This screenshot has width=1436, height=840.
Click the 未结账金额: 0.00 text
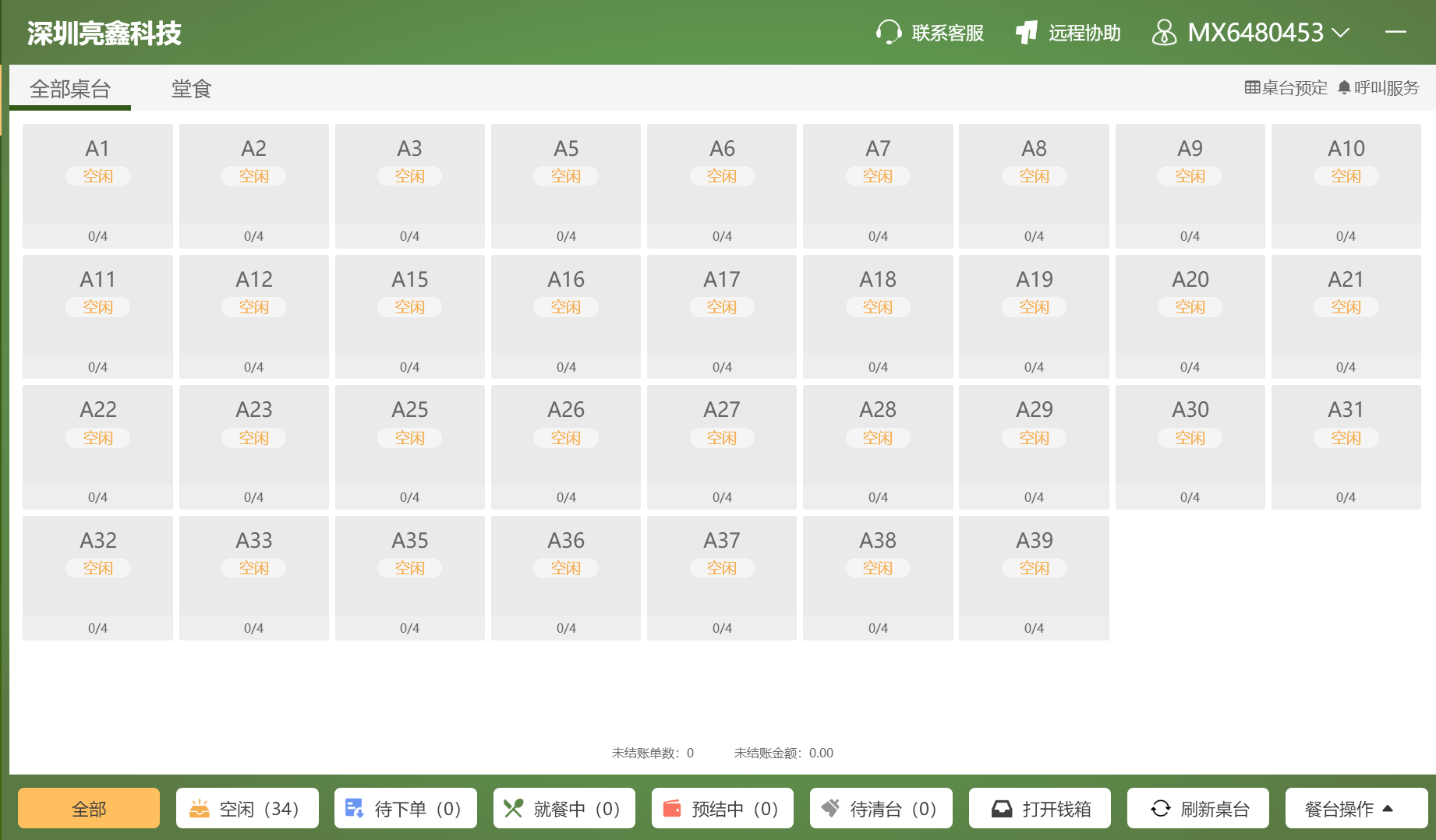(x=783, y=753)
